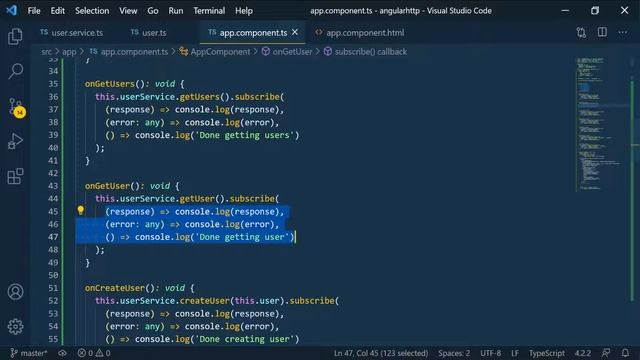Open the View menu
Image resolution: width=640 pixels, height=360 pixels.
(x=128, y=11)
